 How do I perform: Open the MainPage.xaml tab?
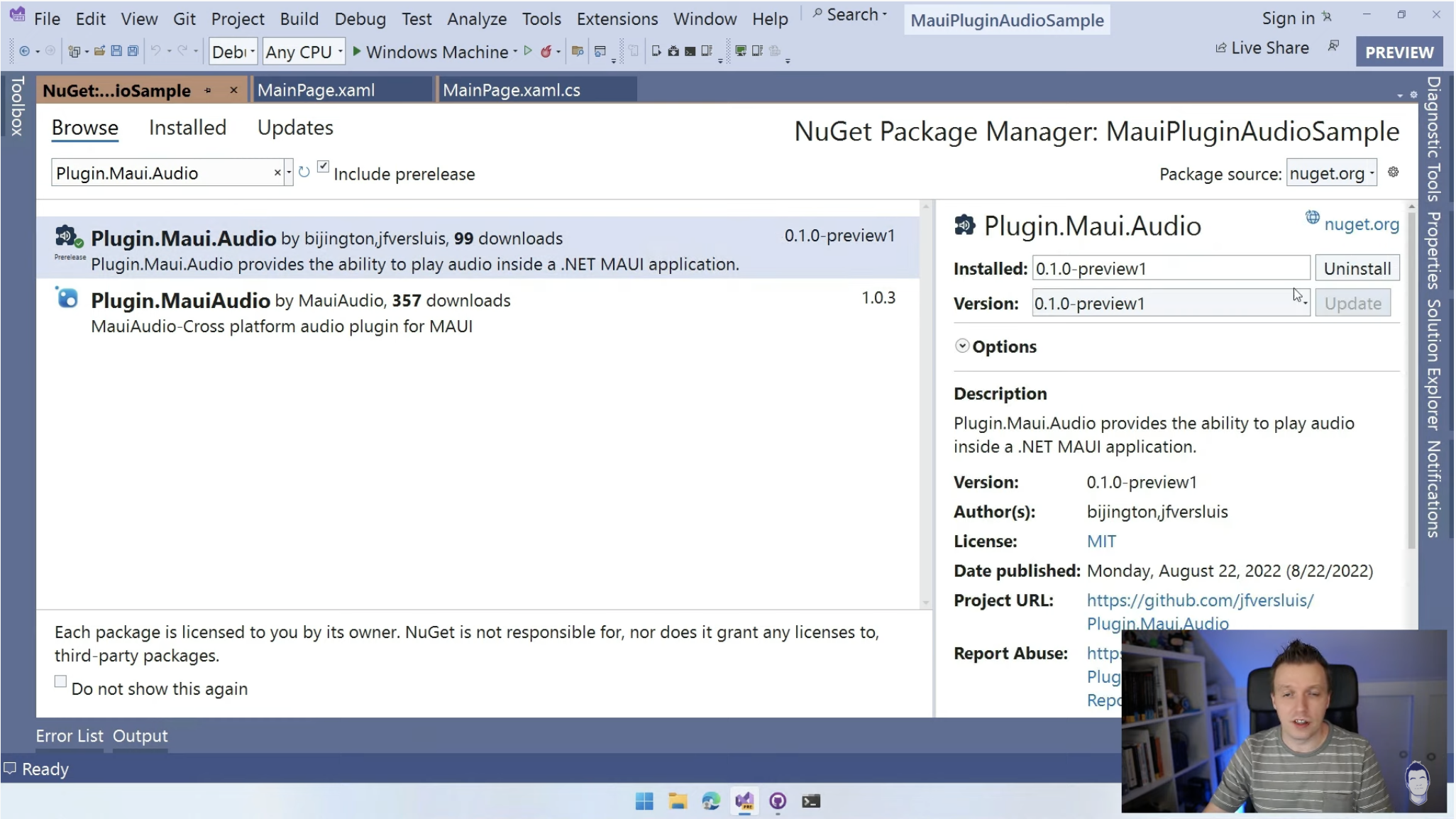coord(342,90)
